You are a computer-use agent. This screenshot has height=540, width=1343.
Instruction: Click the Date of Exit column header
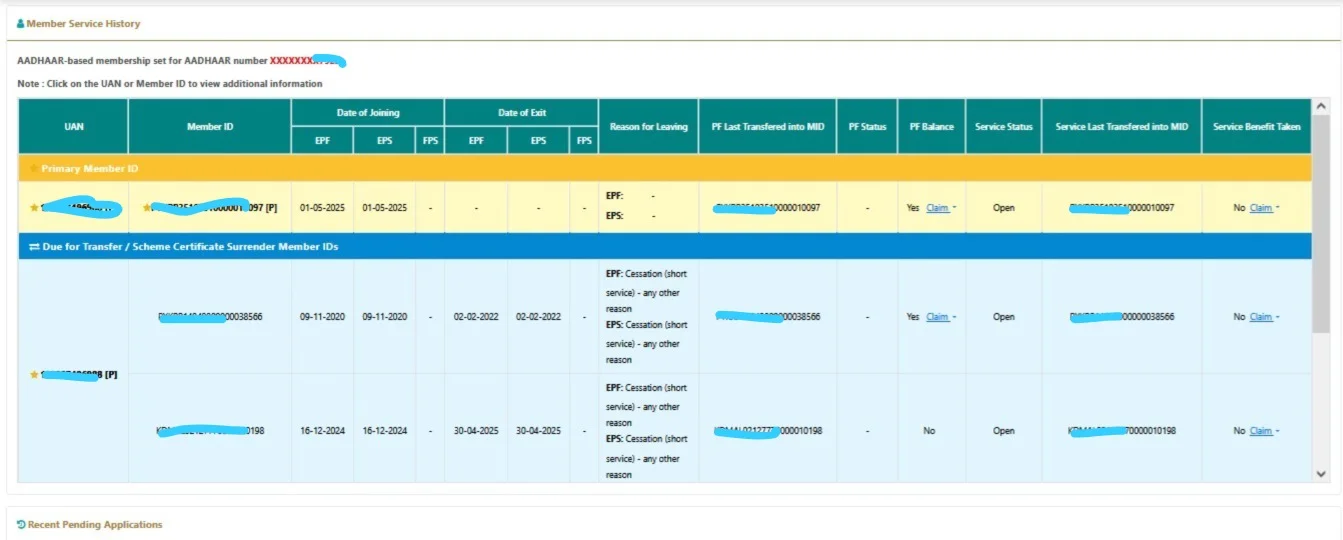pos(522,113)
